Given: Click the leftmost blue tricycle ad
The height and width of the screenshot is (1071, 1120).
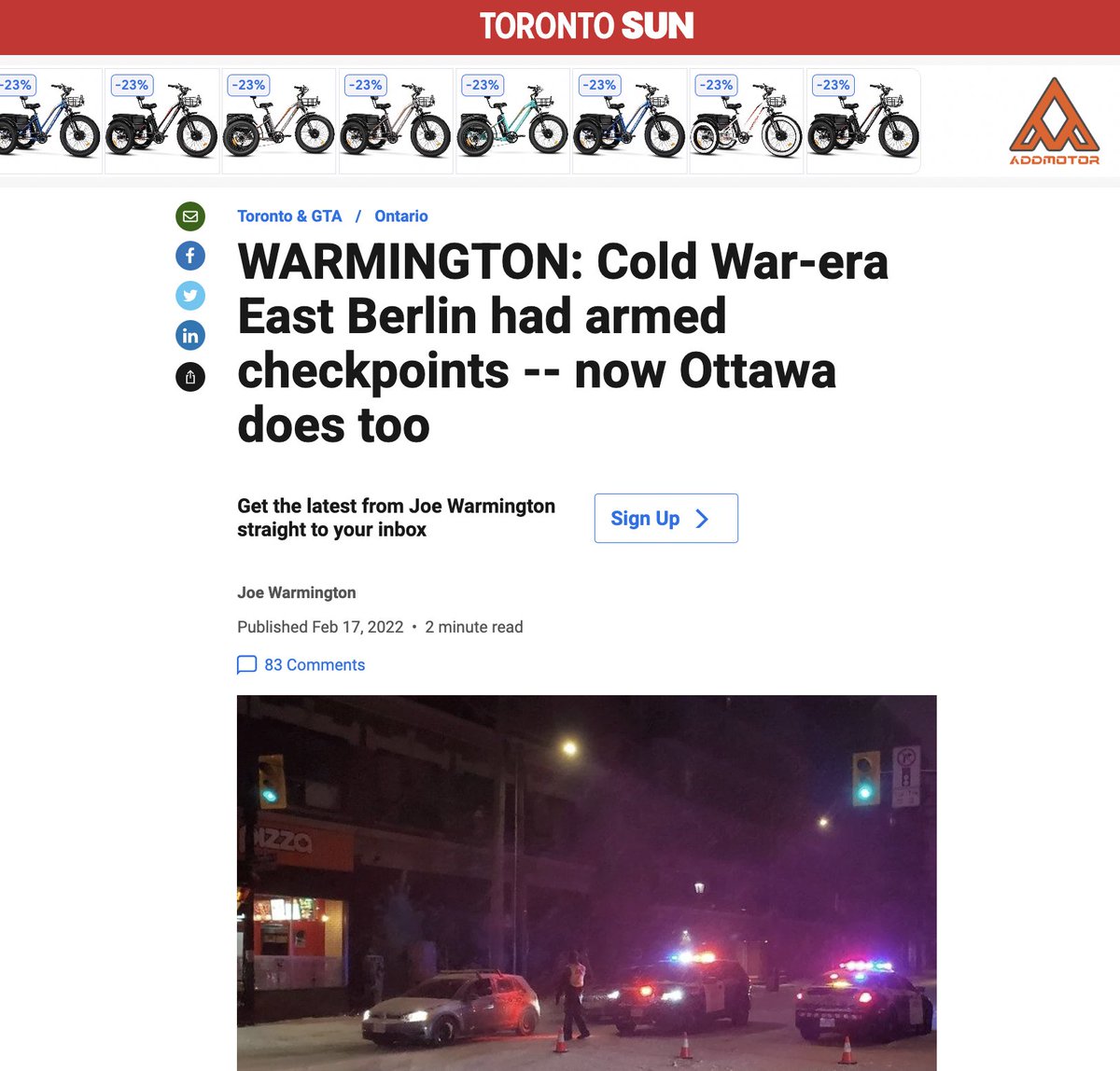Looking at the screenshot, I should tap(50, 121).
